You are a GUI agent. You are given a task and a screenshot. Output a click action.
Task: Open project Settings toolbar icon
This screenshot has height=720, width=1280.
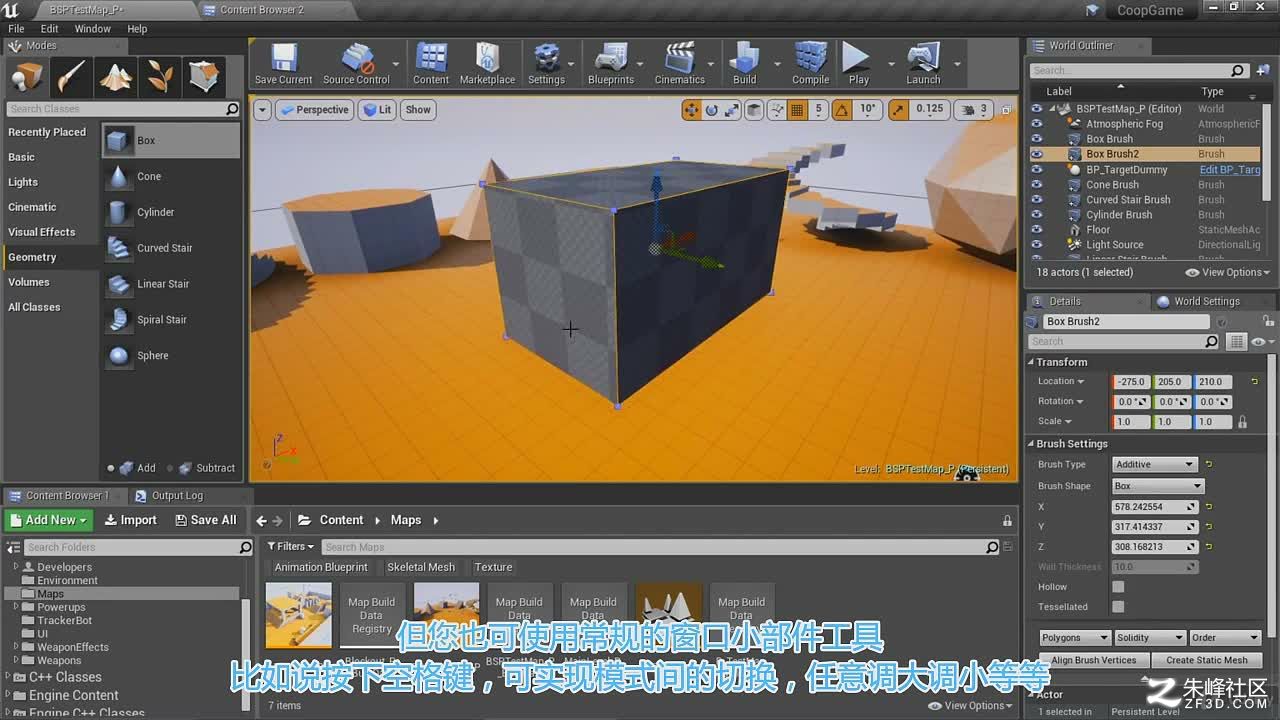coord(546,64)
